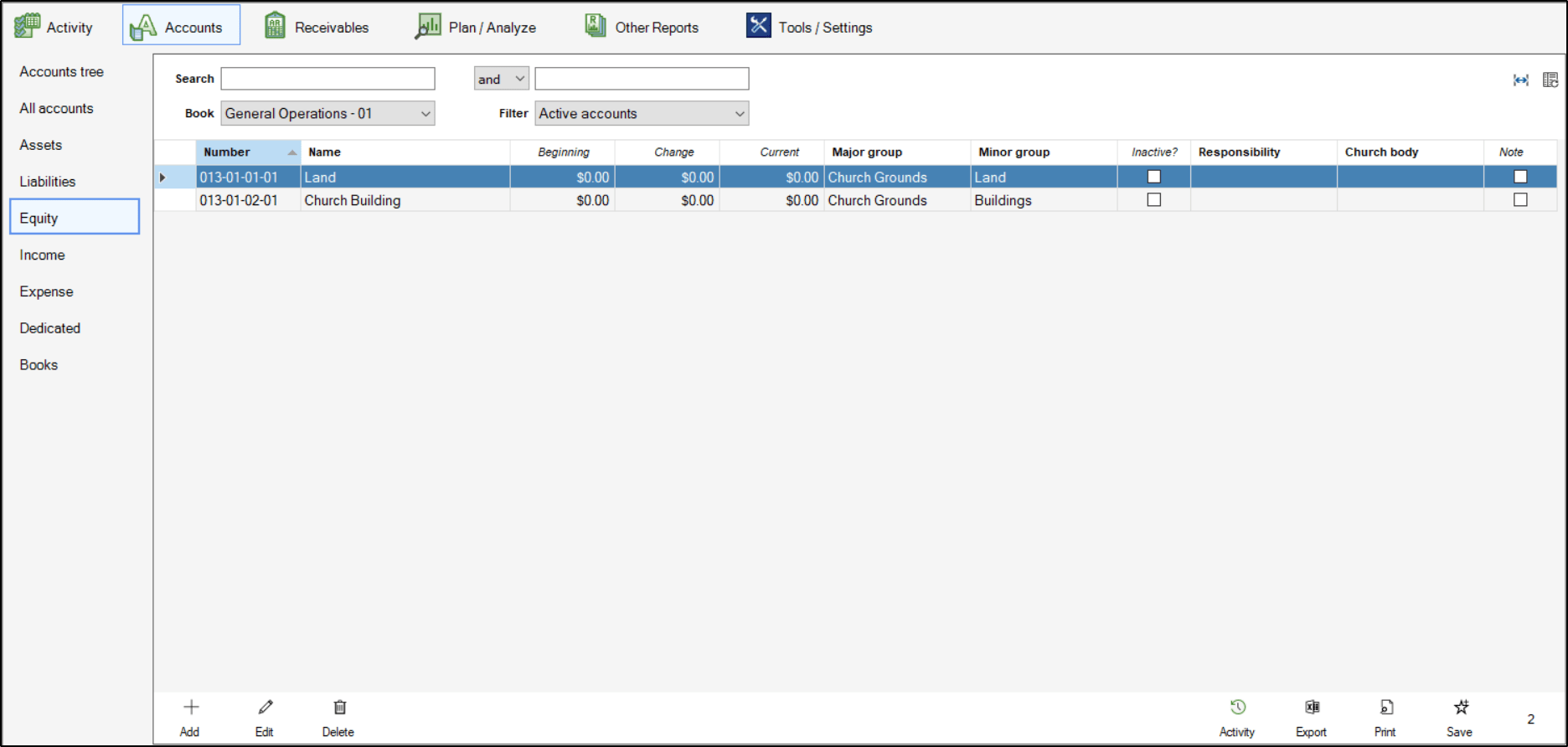Toggle Inactive checkbox for Church Building
This screenshot has height=747, width=1568.
coord(1154,200)
